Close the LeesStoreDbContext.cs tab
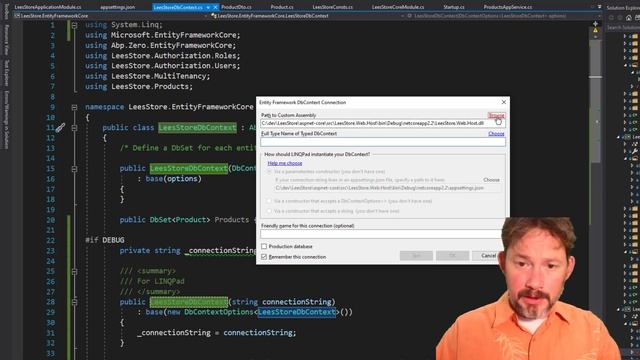Viewport: 640px width, 360px height. coord(215,7)
